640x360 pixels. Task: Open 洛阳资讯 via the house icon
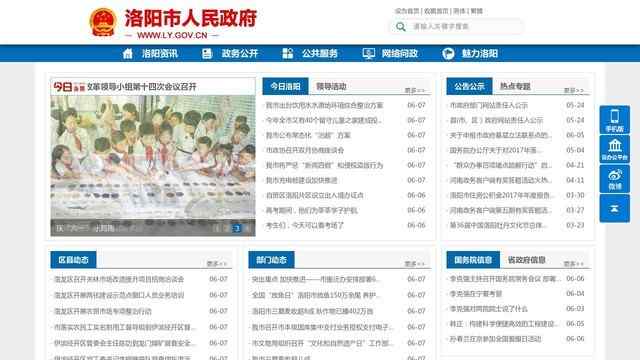tap(128, 53)
